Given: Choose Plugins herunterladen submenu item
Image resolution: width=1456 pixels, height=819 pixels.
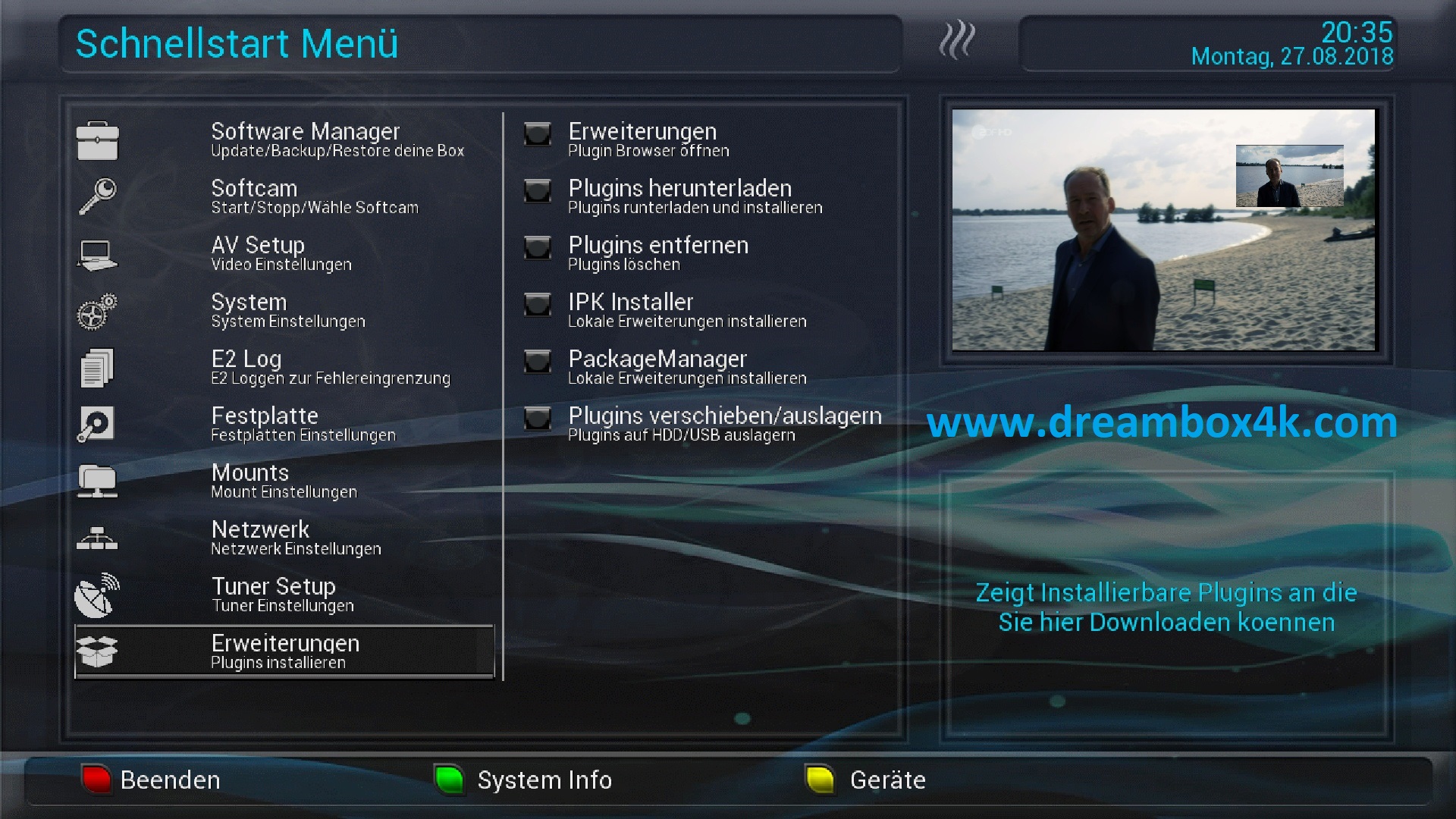Looking at the screenshot, I should point(703,197).
